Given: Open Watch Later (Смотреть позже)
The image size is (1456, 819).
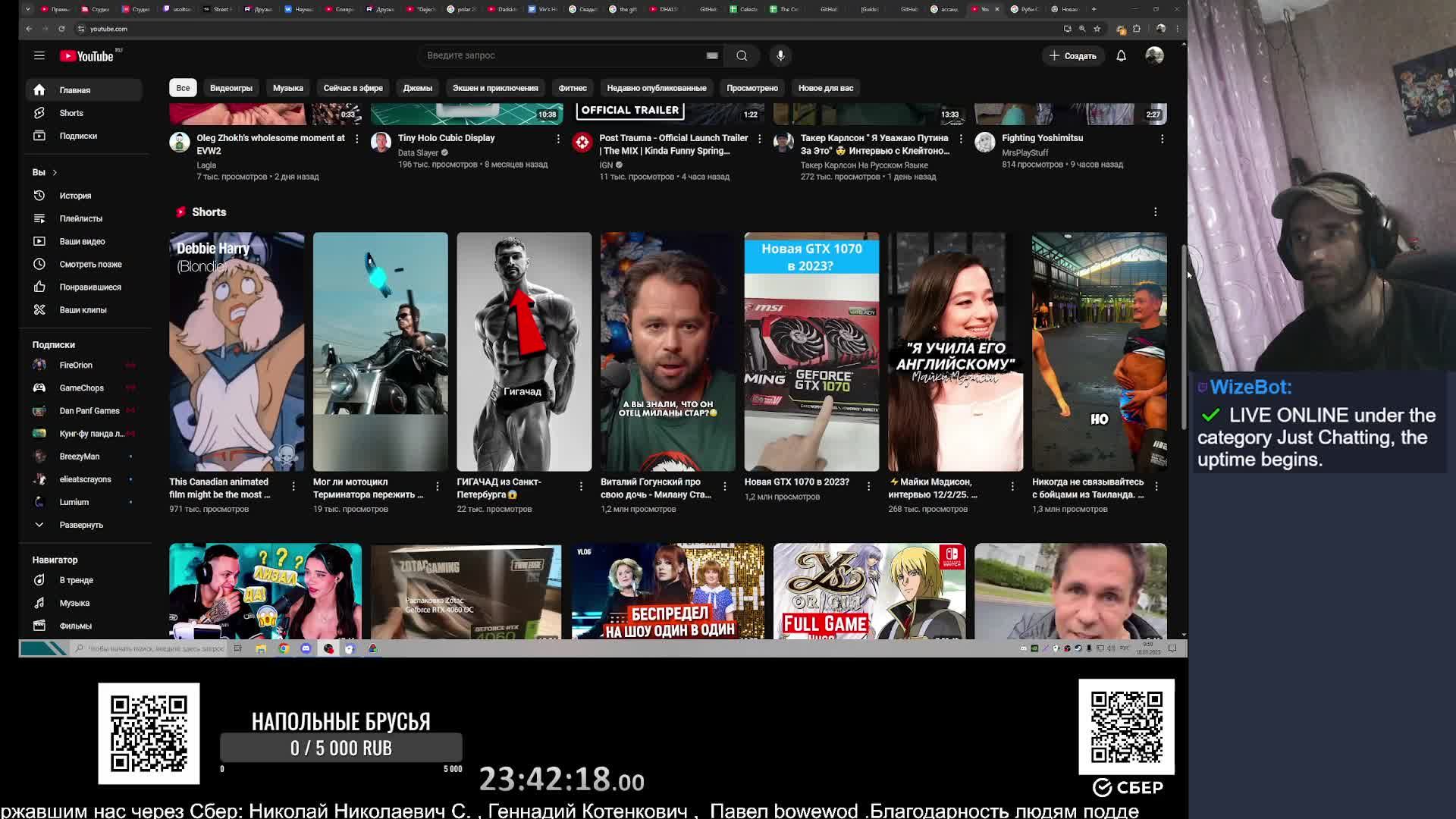Looking at the screenshot, I should [x=90, y=264].
